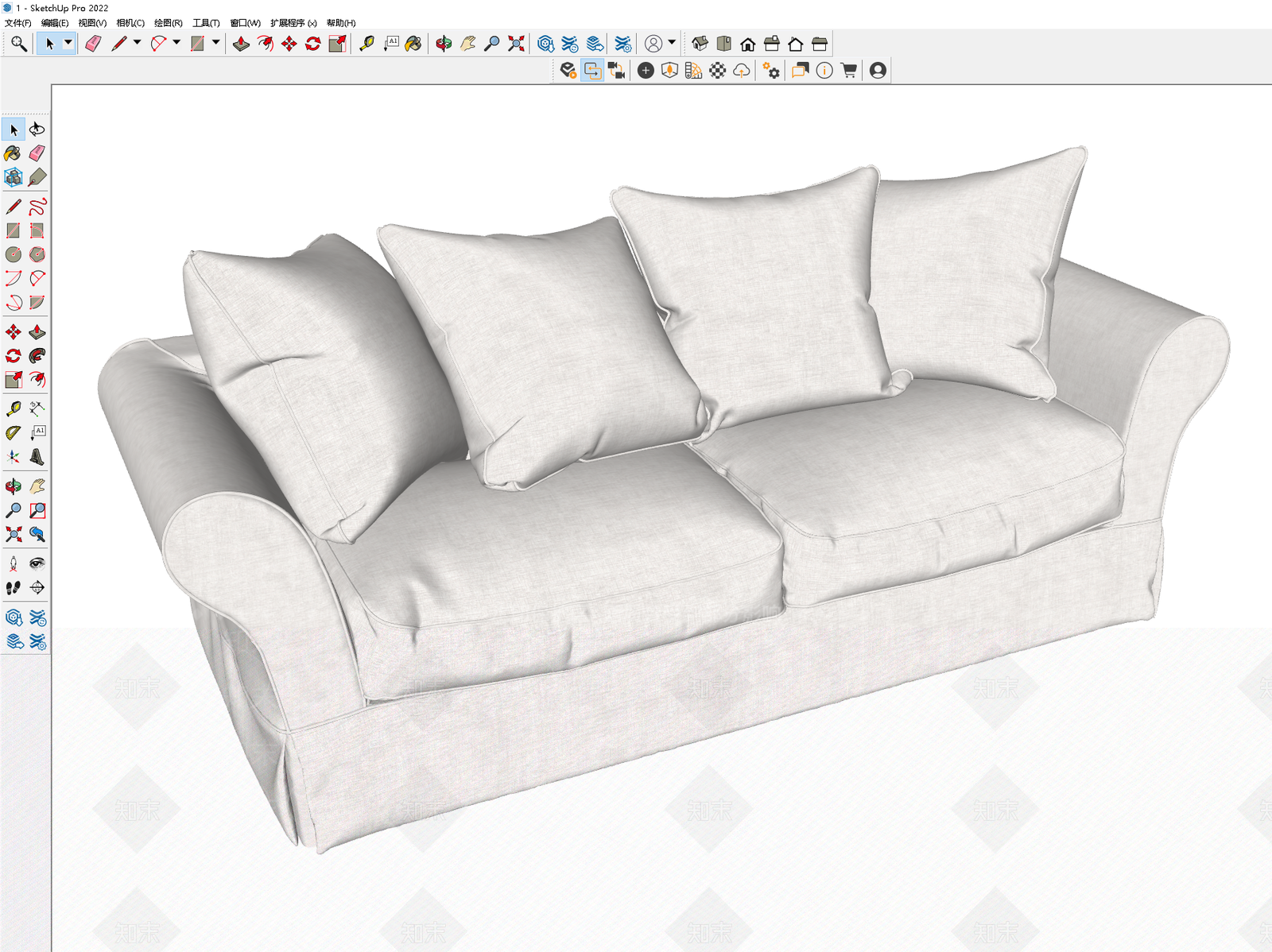
Task: Choose the Polygon tool in left toolbar
Action: (37, 254)
